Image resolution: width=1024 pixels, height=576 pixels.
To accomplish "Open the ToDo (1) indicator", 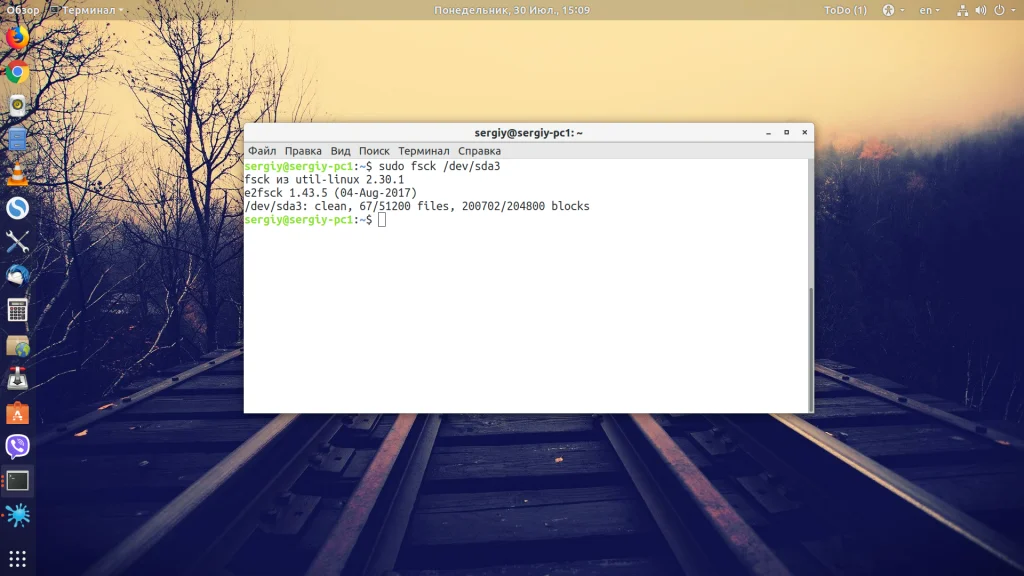I will click(x=845, y=10).
